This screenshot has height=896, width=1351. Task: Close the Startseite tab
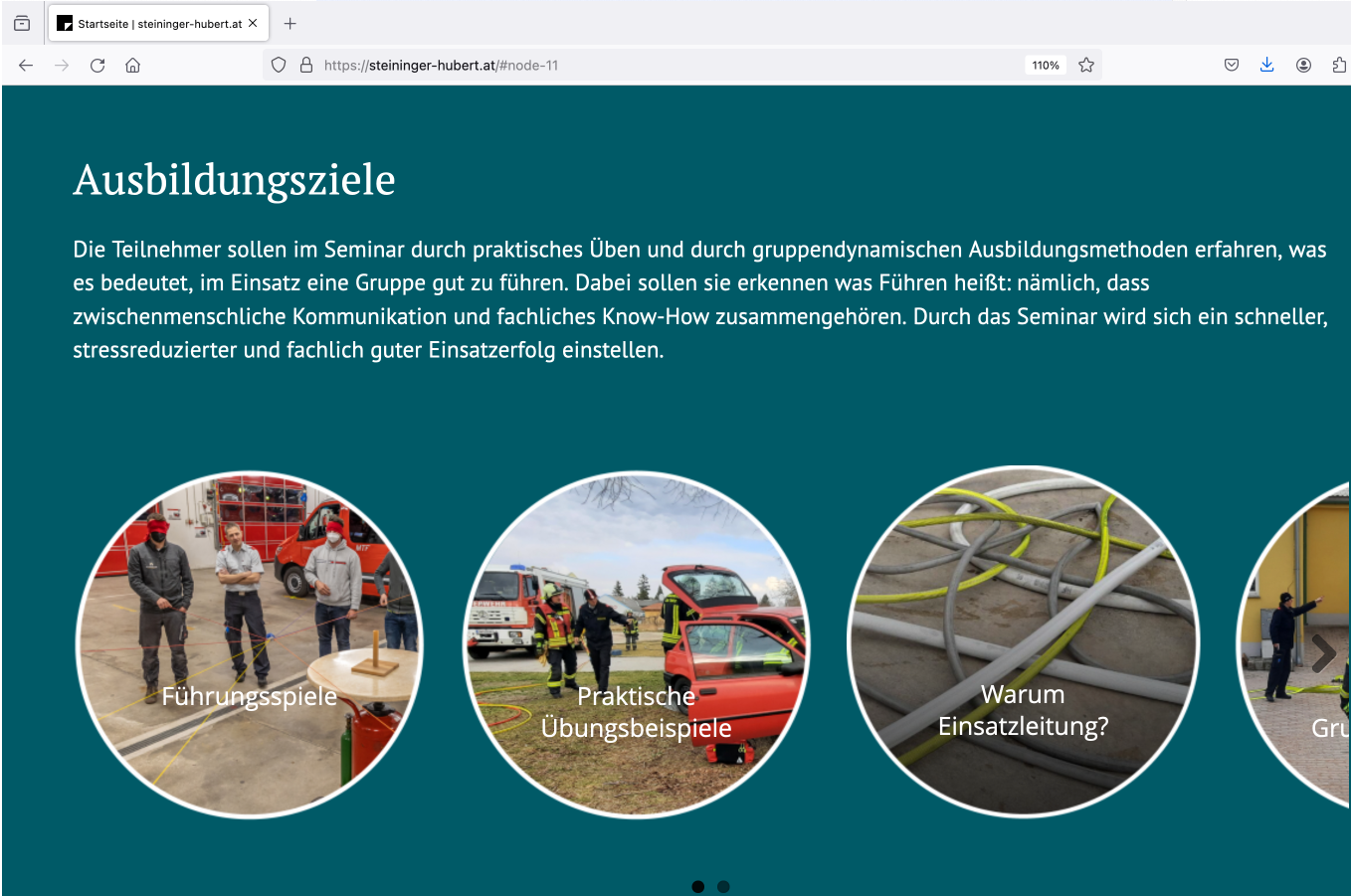(x=253, y=23)
